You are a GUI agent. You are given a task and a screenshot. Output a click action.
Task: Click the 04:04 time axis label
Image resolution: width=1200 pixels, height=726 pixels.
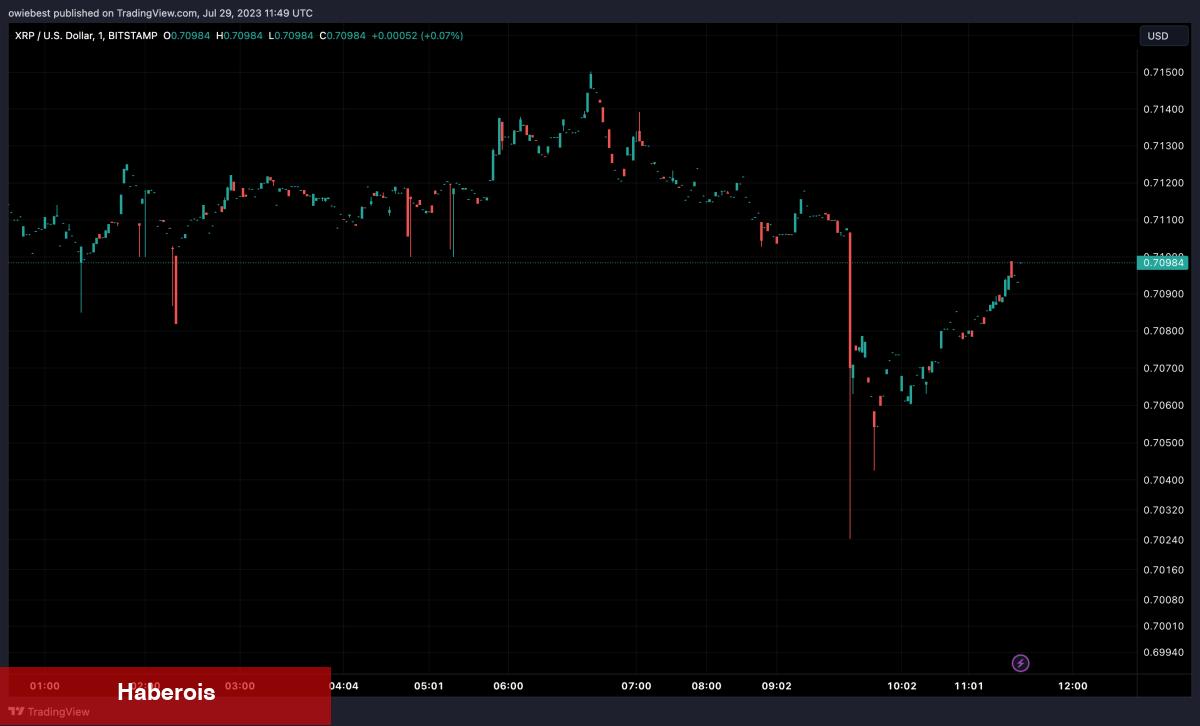tap(343, 686)
